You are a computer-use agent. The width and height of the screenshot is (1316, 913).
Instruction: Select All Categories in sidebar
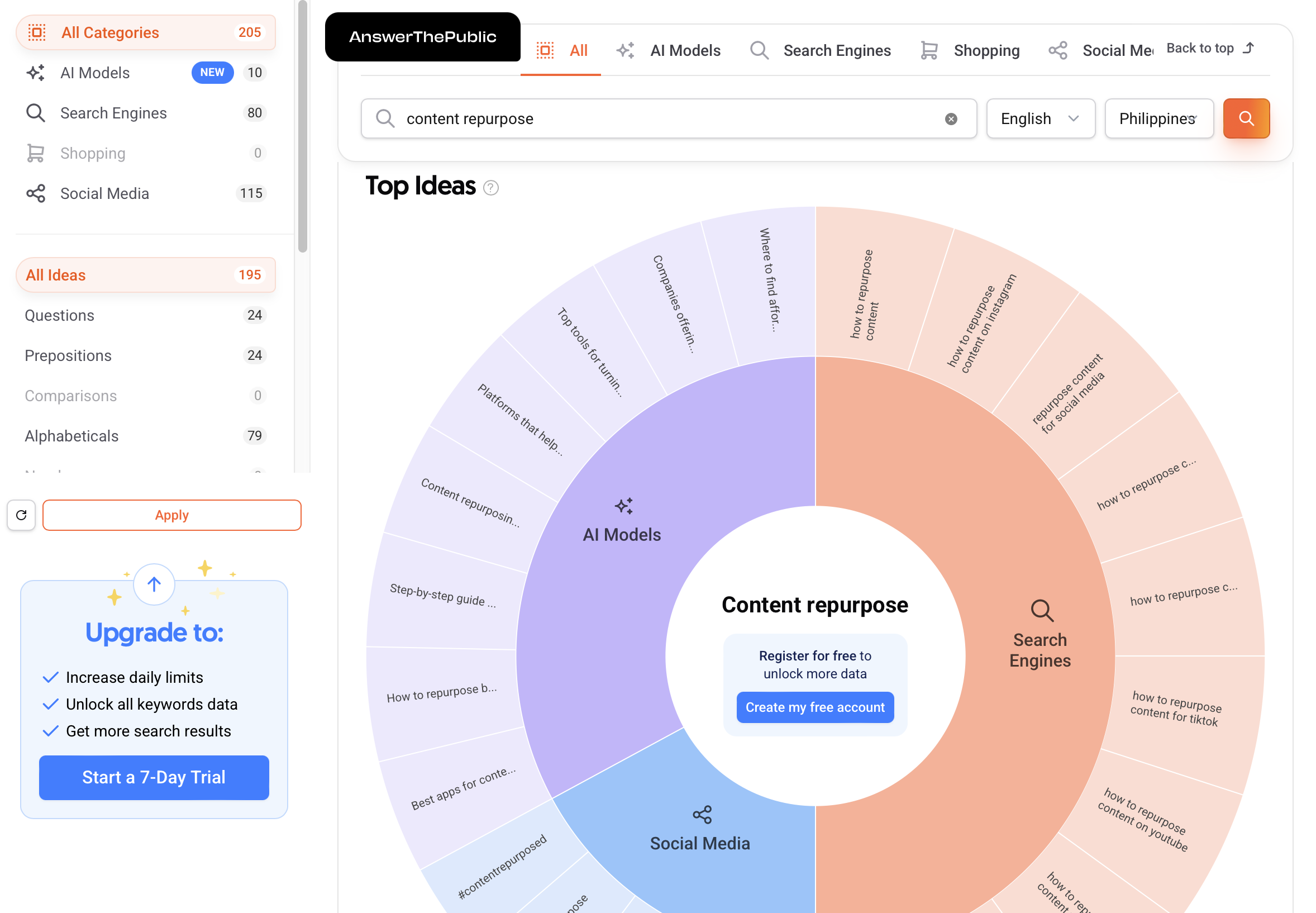(146, 32)
